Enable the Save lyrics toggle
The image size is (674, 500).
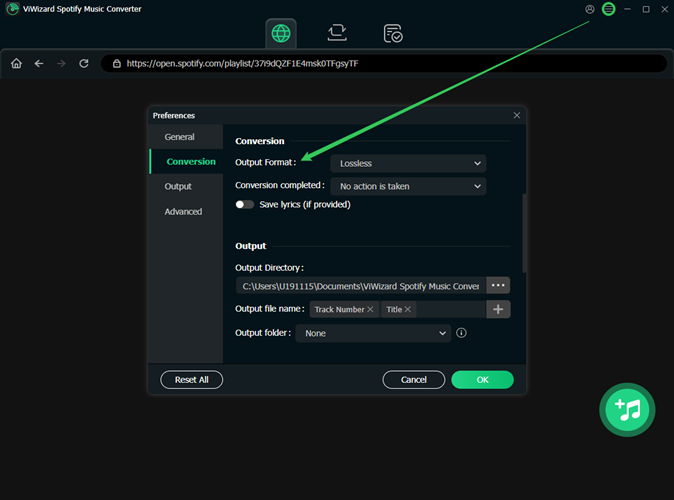[244, 204]
